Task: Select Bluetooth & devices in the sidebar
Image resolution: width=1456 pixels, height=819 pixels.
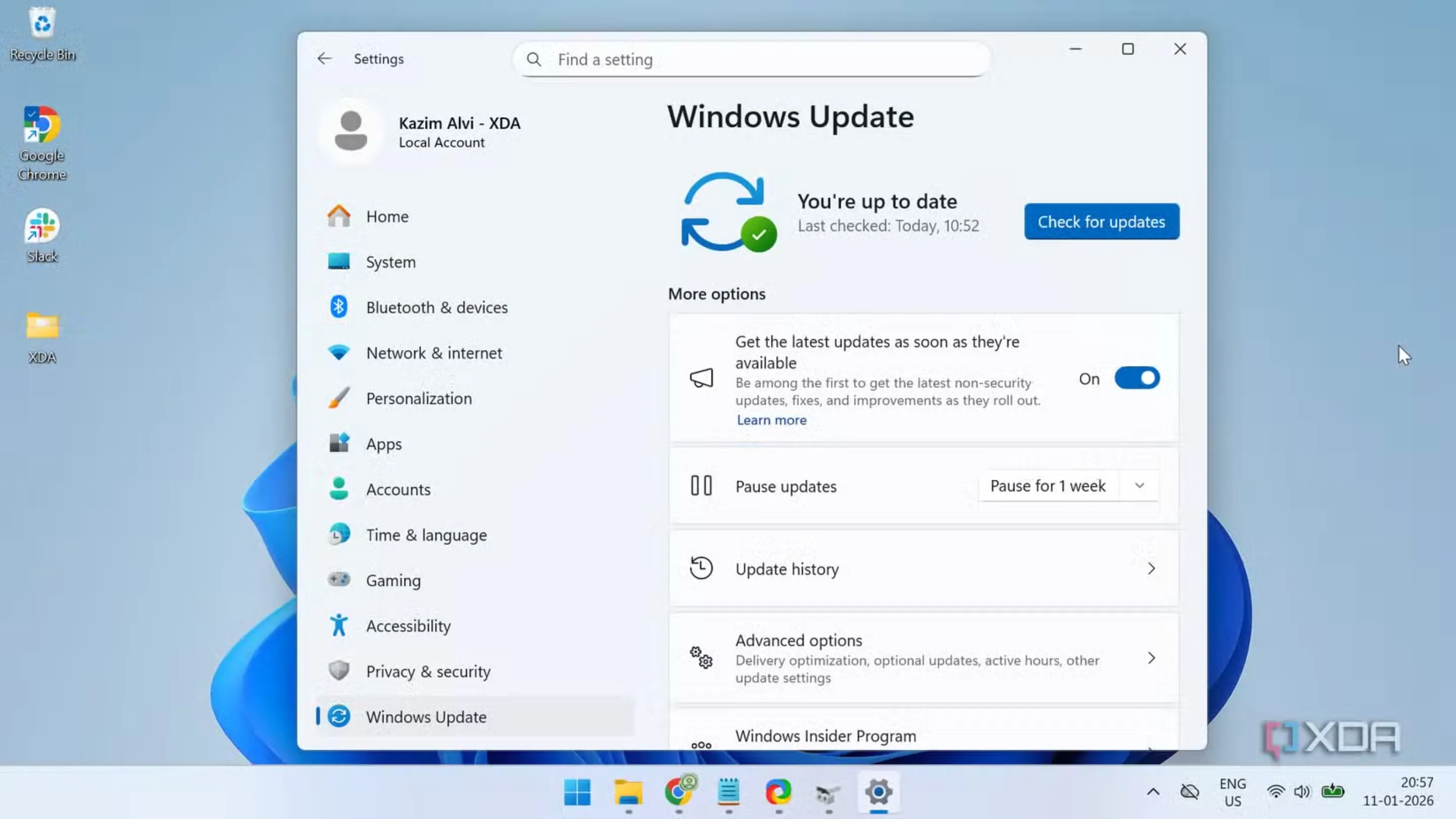Action: [x=436, y=307]
